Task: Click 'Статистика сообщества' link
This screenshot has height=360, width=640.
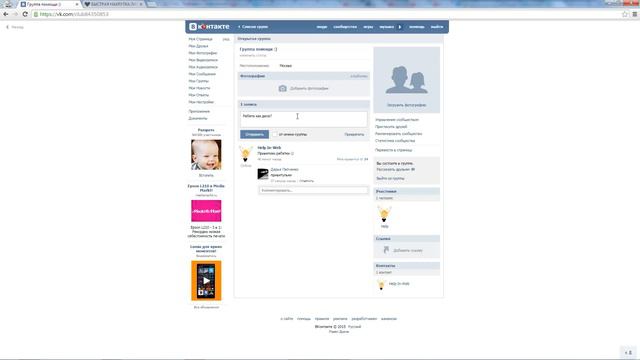Action: [x=395, y=141]
